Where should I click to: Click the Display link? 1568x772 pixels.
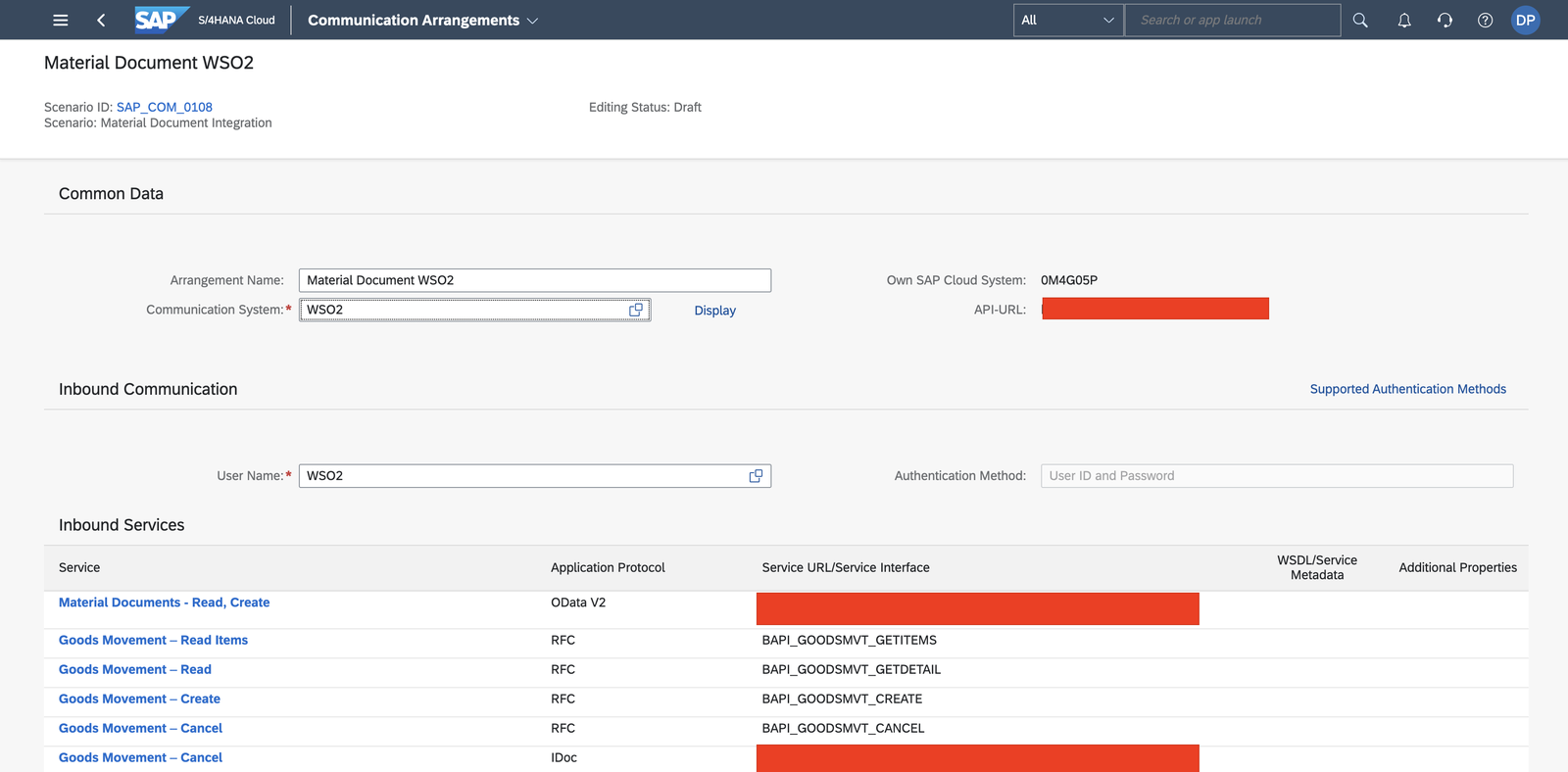(715, 311)
